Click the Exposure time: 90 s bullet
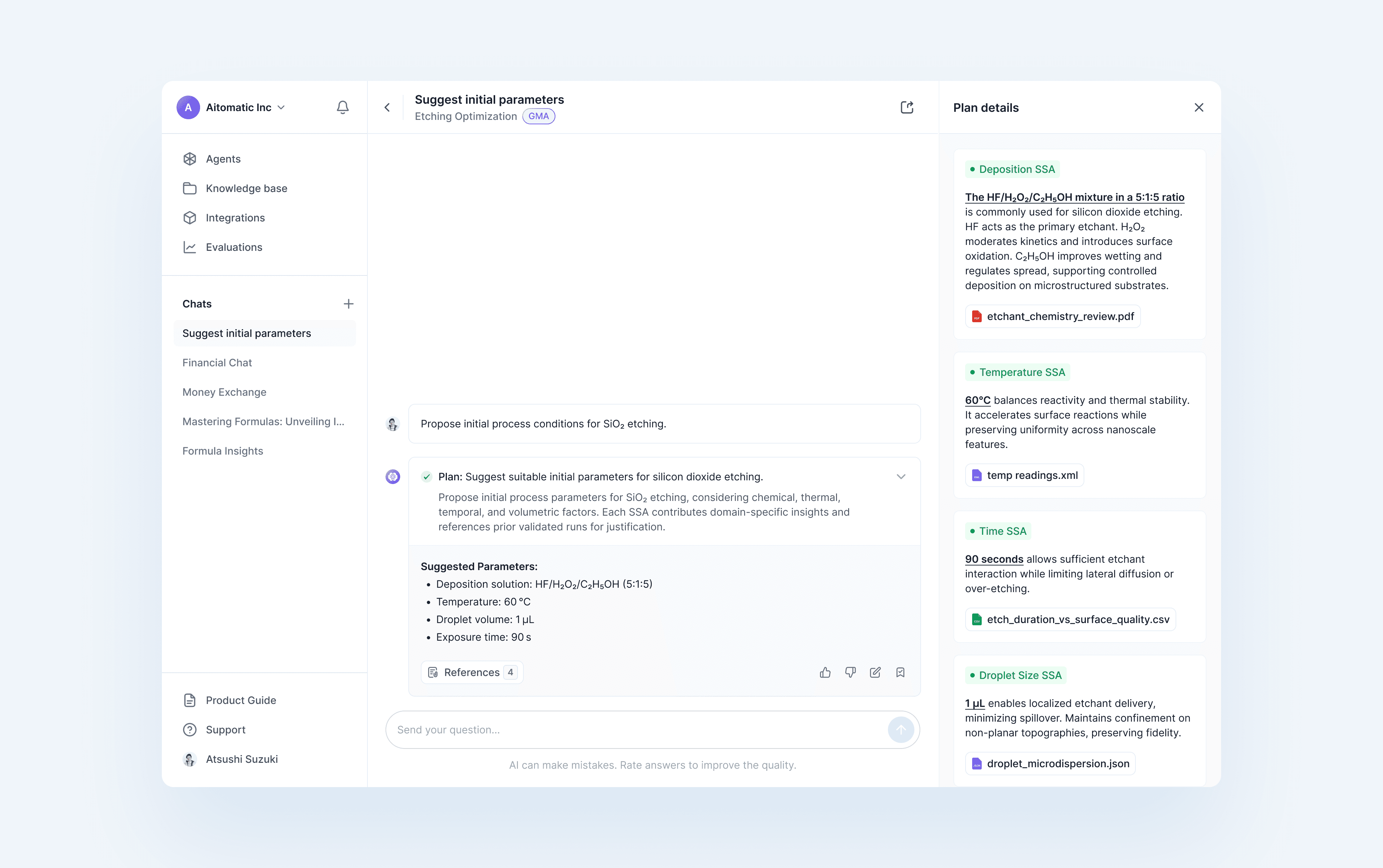 pyautogui.click(x=483, y=637)
